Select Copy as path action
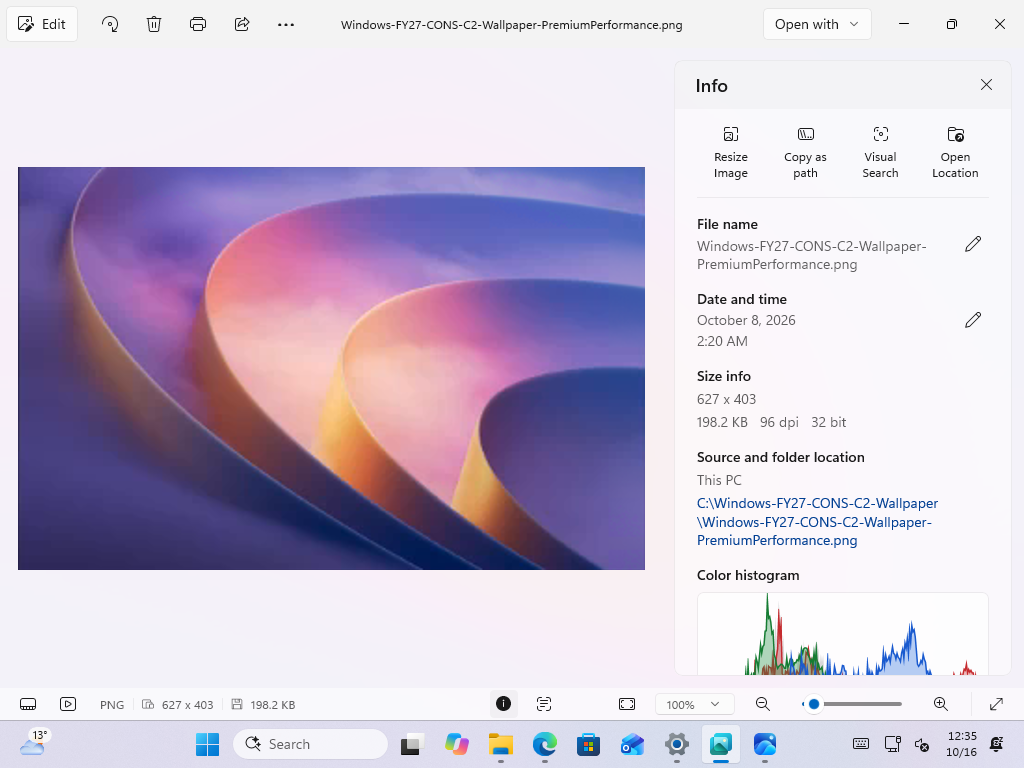Image resolution: width=1024 pixels, height=768 pixels. tap(805, 153)
